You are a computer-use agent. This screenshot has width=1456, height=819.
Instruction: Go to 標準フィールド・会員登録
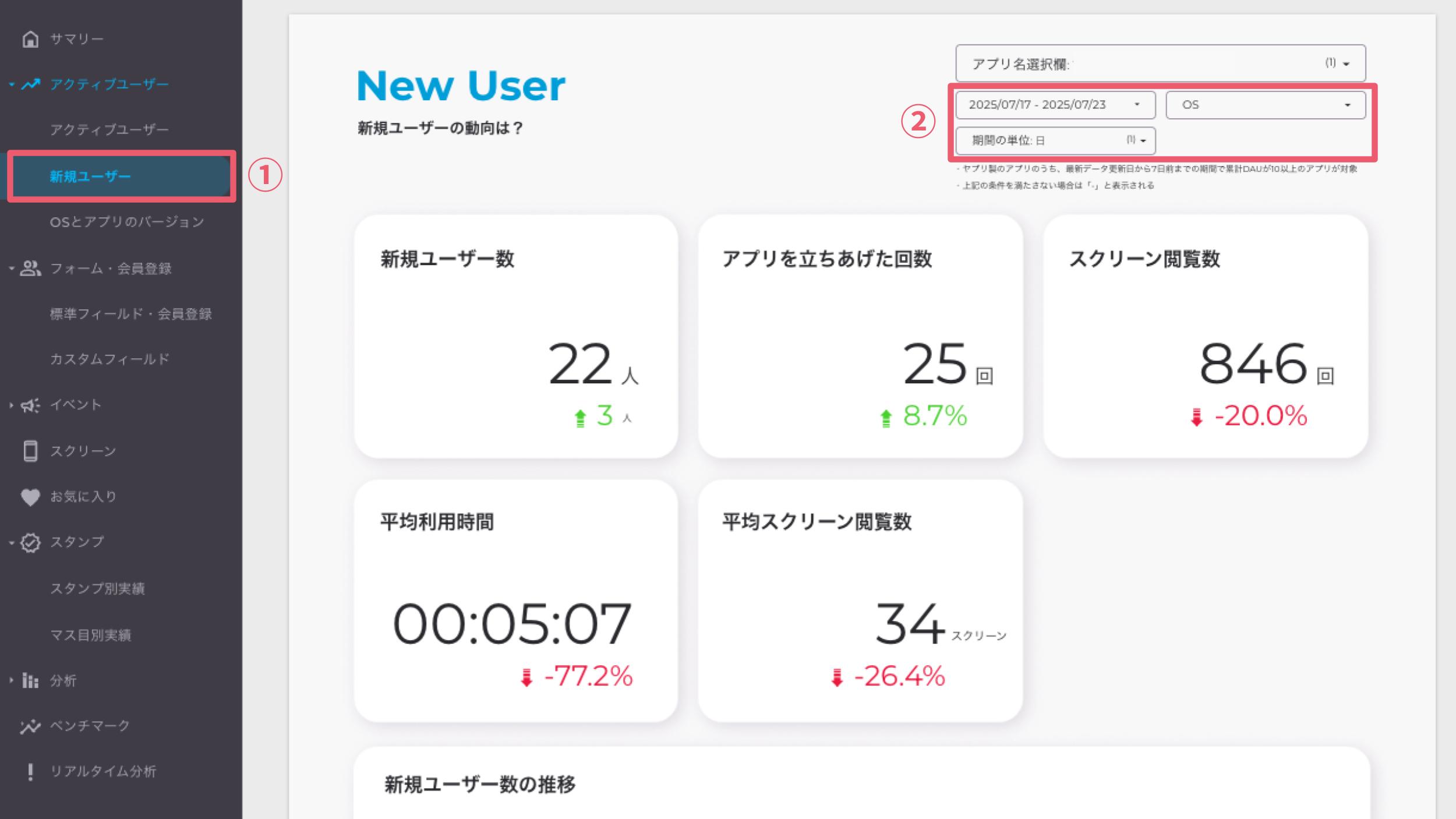point(131,314)
